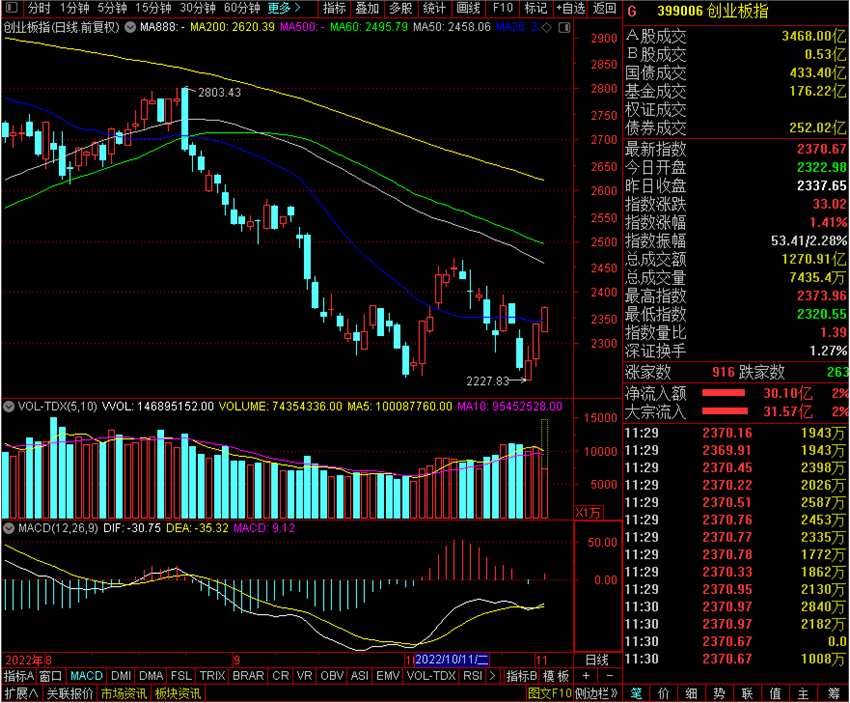Screen dimensions: 850x703
Task: Click the zoom in plus button
Action: tap(586, 676)
